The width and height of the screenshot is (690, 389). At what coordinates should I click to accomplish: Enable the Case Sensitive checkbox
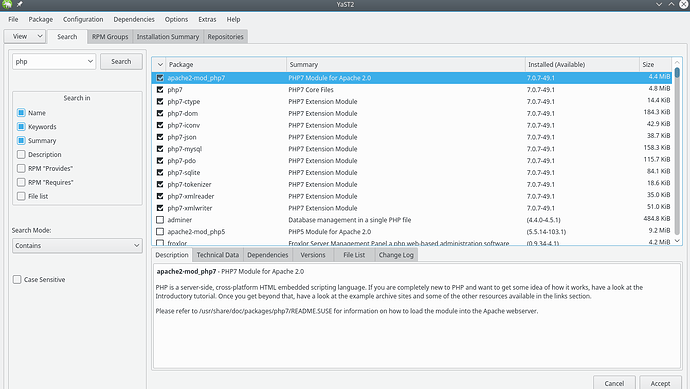tap(17, 279)
